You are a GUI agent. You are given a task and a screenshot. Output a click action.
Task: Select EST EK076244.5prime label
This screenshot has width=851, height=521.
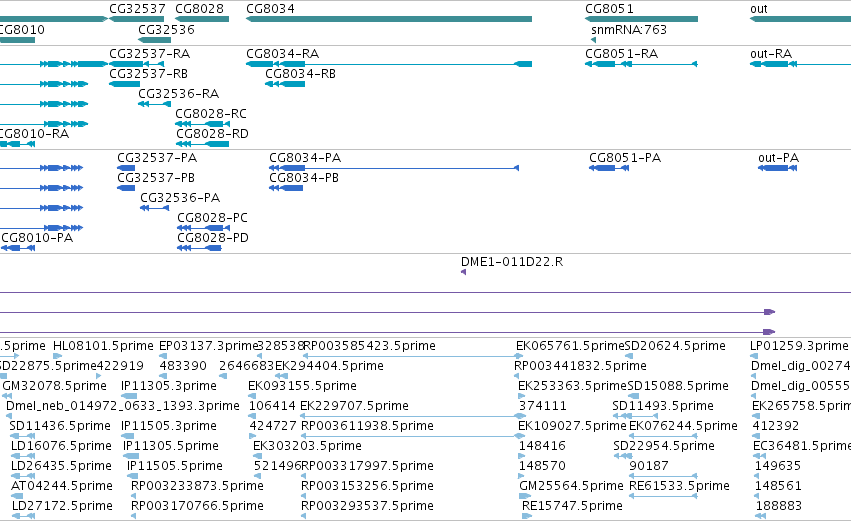683,427
